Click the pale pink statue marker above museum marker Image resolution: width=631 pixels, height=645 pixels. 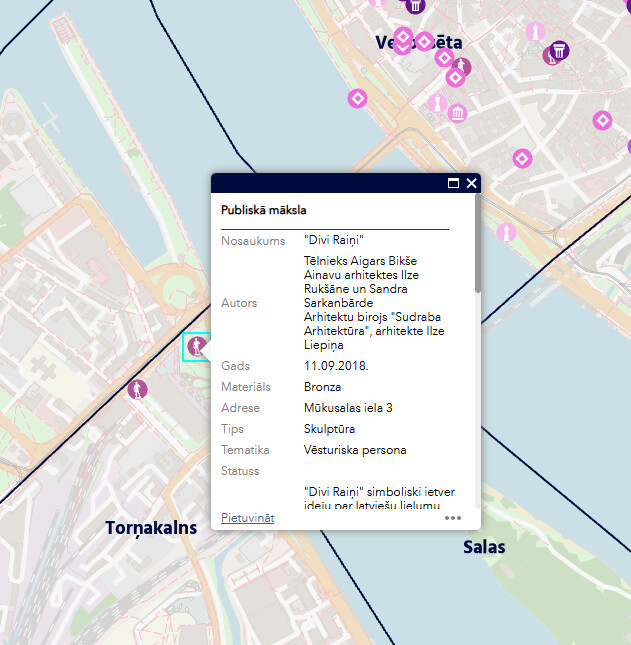point(436,103)
